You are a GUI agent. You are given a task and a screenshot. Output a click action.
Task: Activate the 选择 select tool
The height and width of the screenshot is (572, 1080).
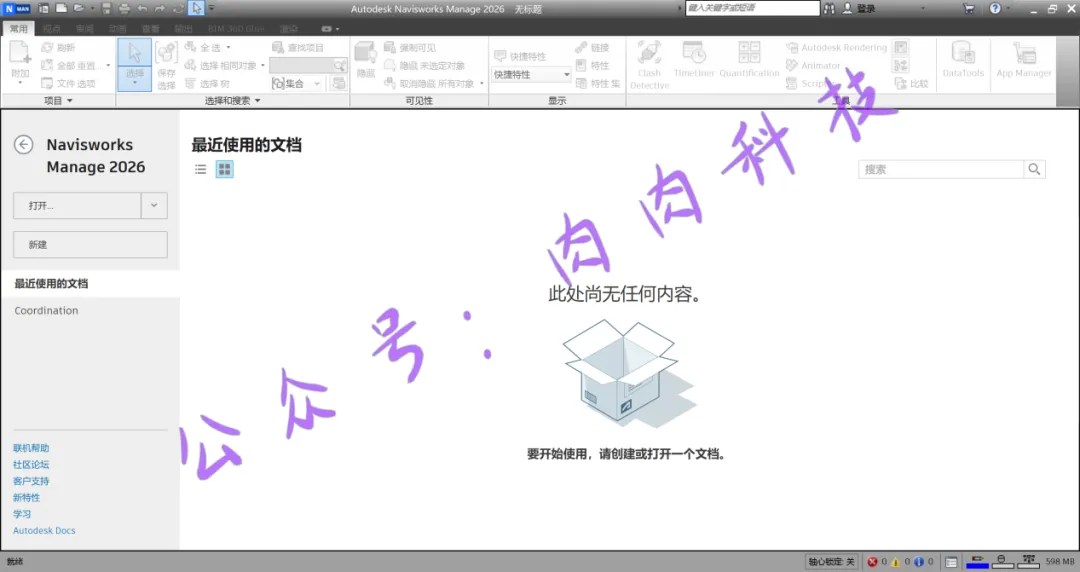coord(134,65)
